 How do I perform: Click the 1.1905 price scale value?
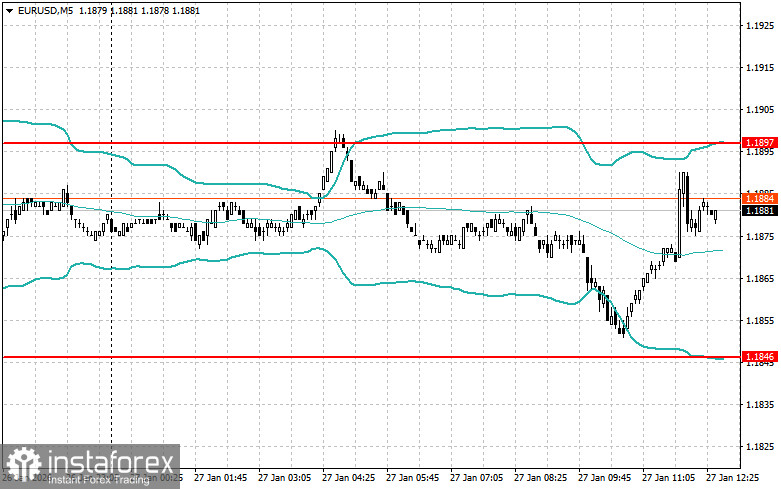pos(760,110)
